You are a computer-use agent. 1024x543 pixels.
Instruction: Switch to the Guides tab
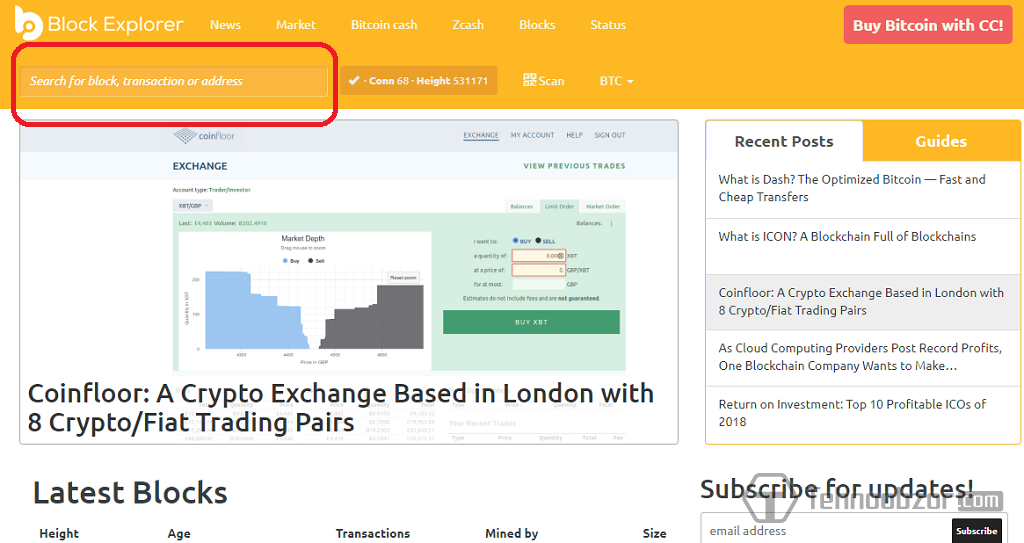(941, 141)
